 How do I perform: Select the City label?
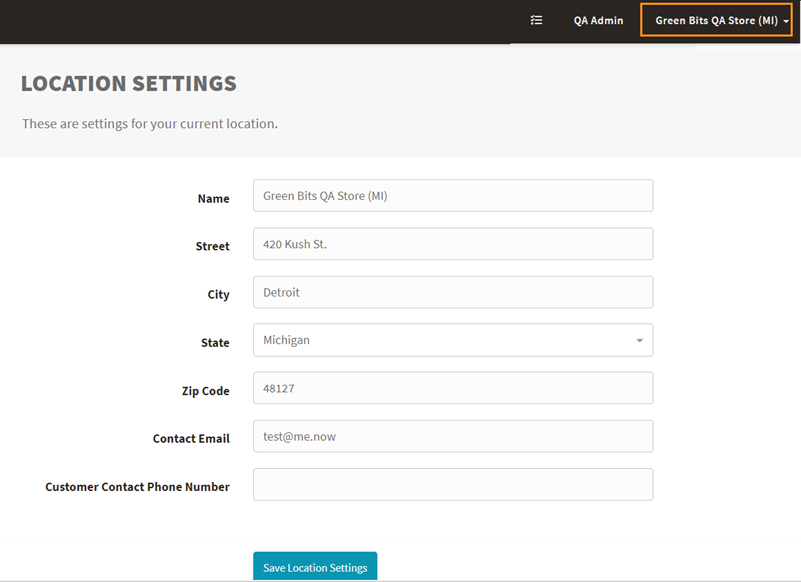(218, 295)
